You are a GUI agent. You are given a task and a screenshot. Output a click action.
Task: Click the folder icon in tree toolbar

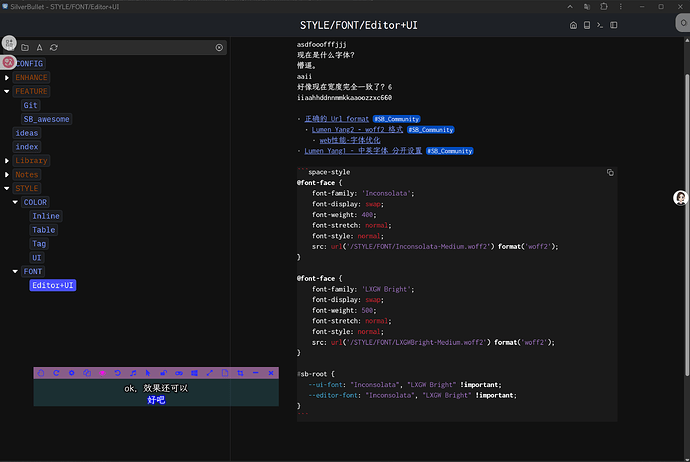pos(25,47)
